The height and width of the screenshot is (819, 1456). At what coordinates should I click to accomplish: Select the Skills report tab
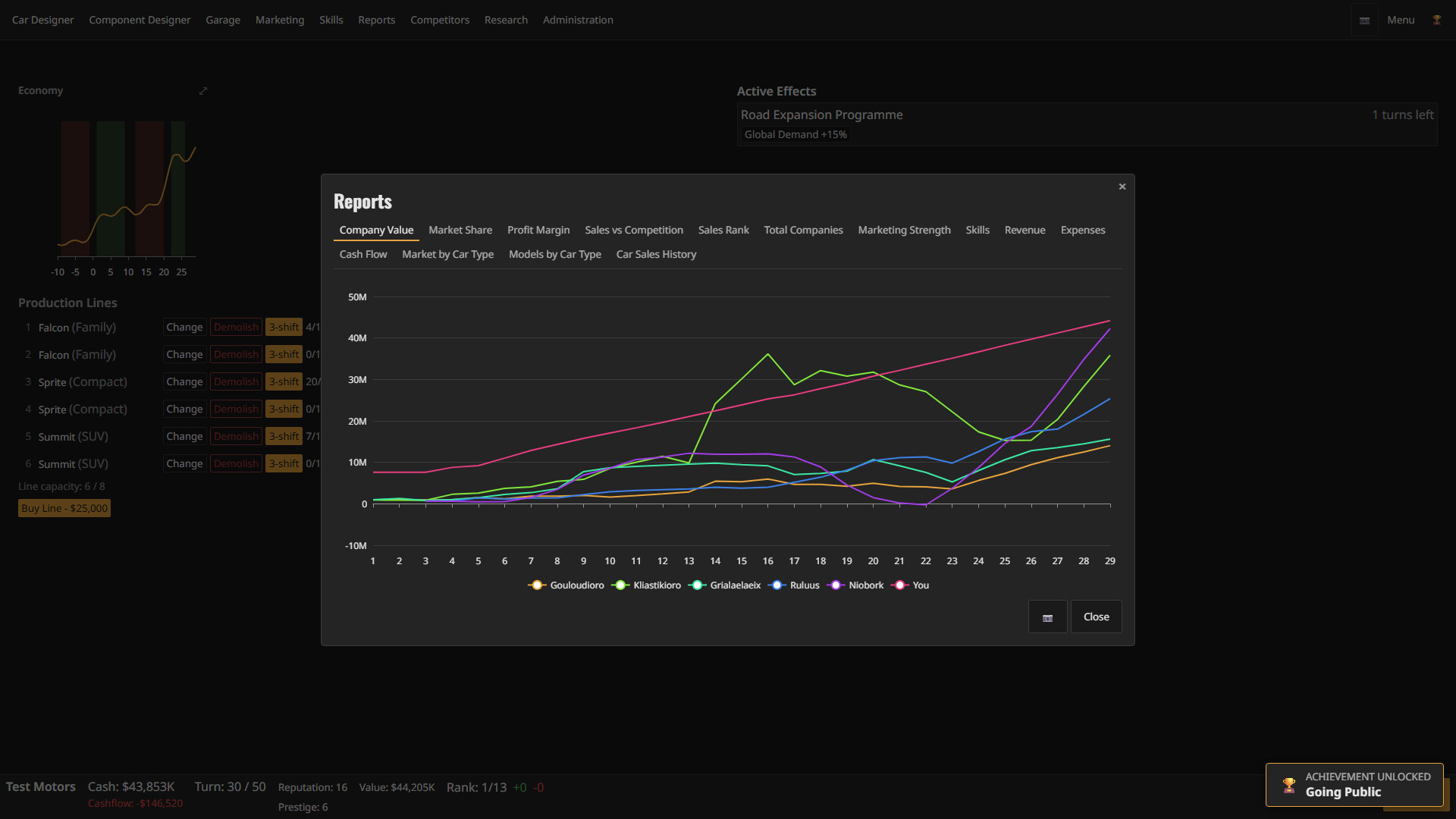pos(977,230)
